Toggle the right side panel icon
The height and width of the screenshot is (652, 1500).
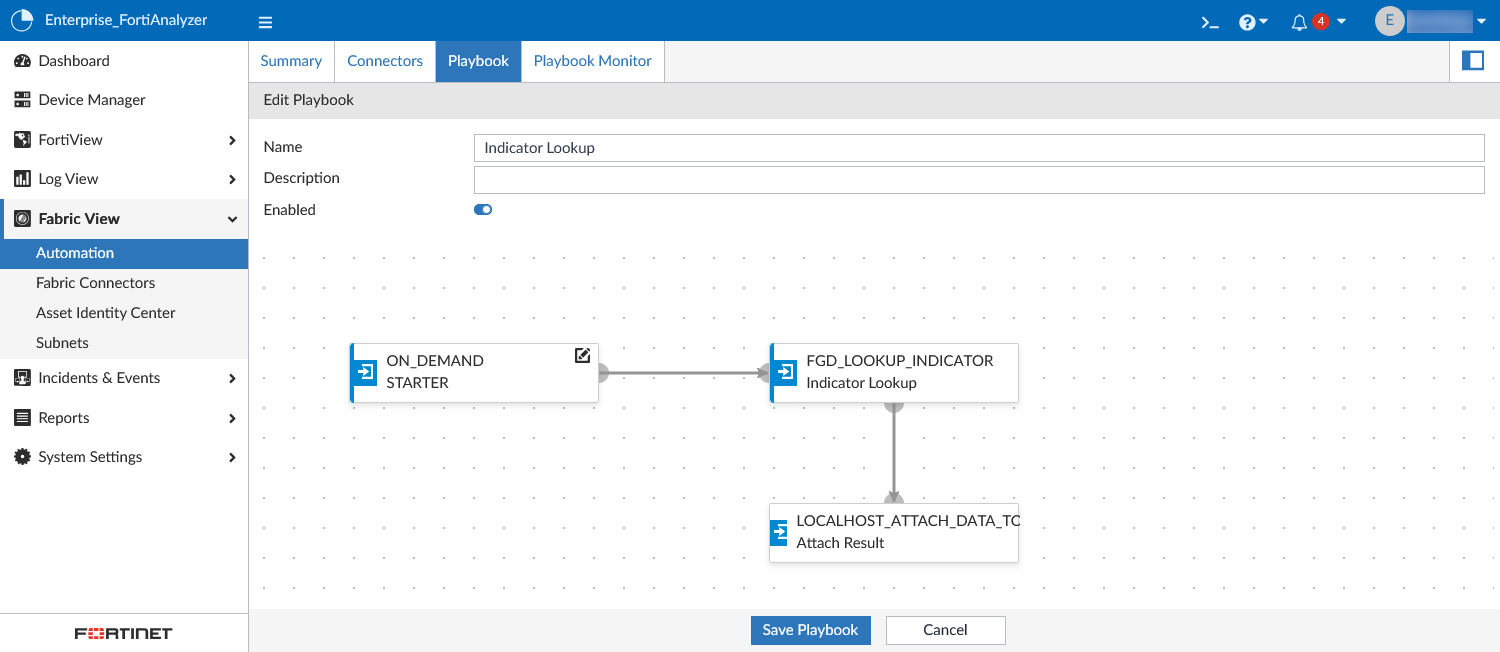pos(1472,60)
